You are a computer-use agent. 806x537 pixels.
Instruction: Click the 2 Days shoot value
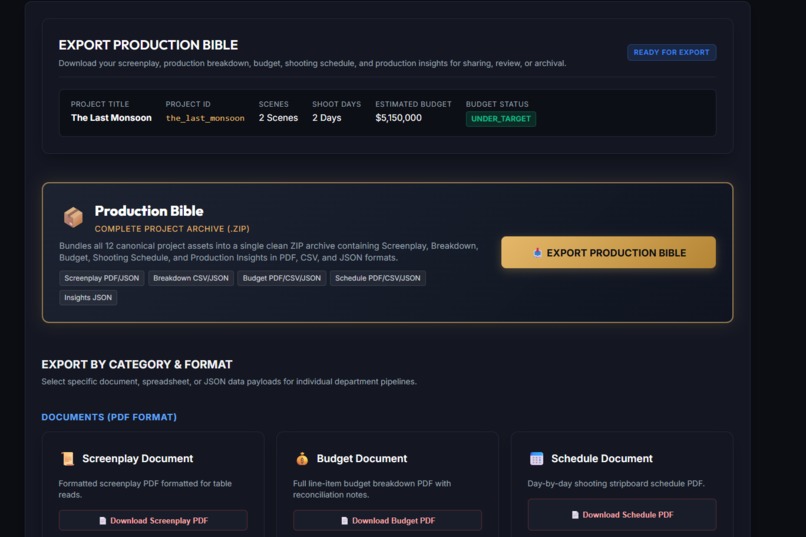coord(326,118)
